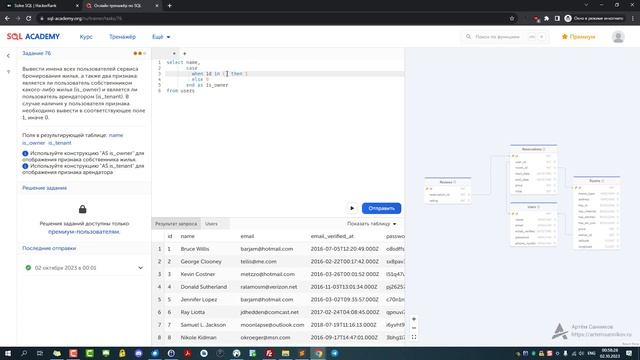The image size is (640, 360).
Task: Open Windows taskbar search
Action: click(x=24, y=353)
